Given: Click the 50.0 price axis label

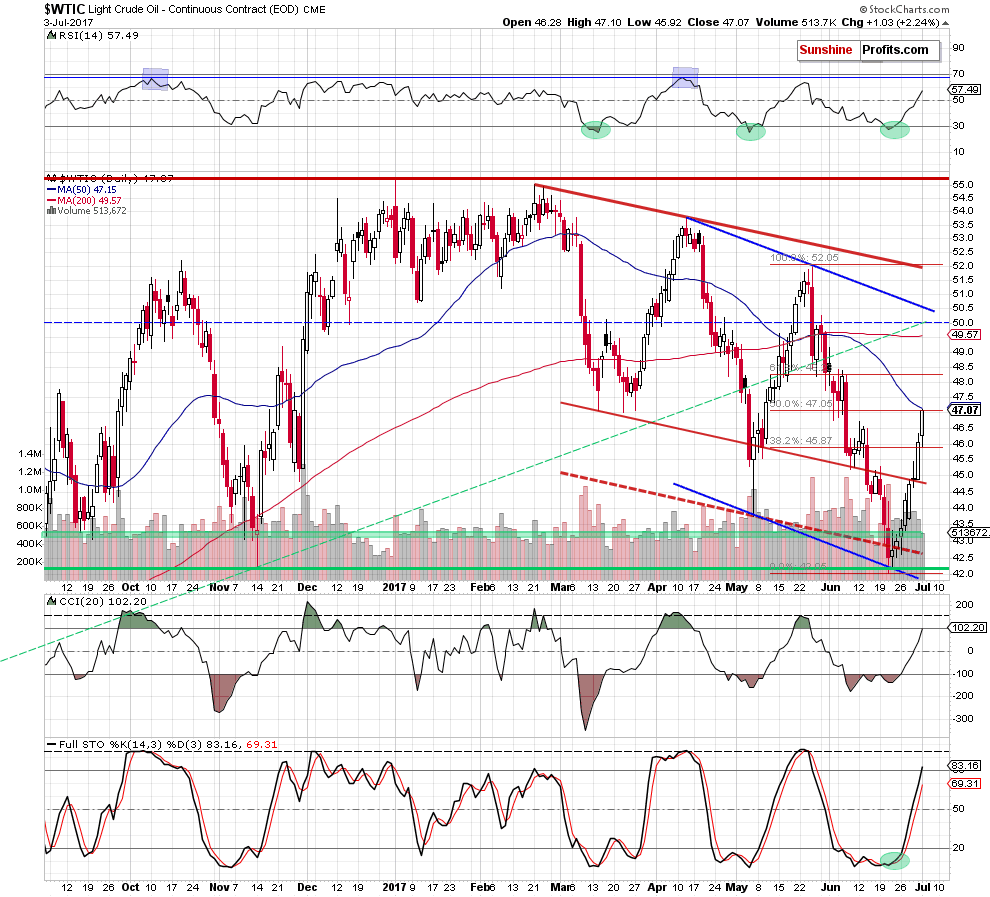Looking at the screenshot, I should pos(962,323).
